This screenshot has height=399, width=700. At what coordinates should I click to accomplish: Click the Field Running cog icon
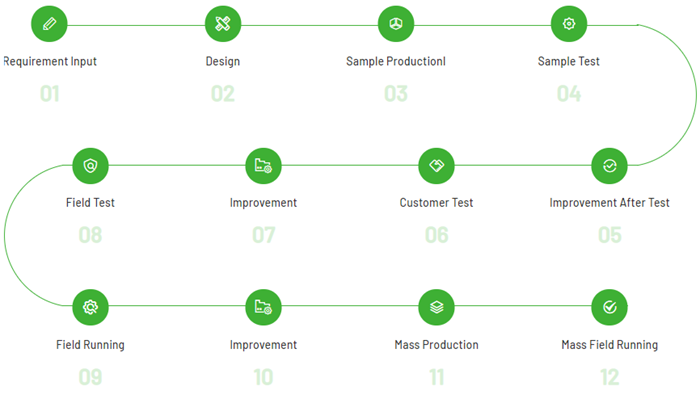point(90,307)
